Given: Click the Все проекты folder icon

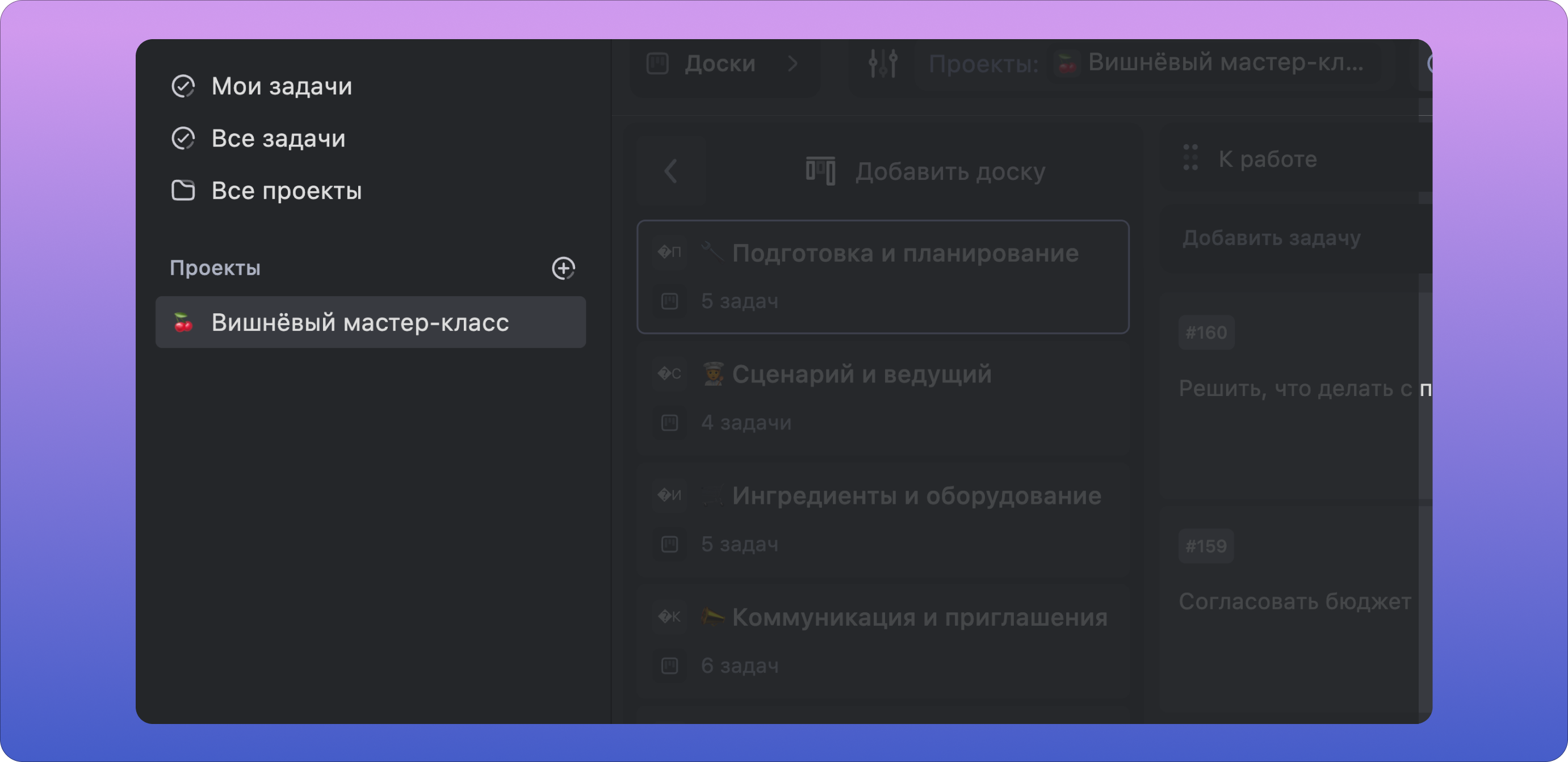Looking at the screenshot, I should 183,191.
